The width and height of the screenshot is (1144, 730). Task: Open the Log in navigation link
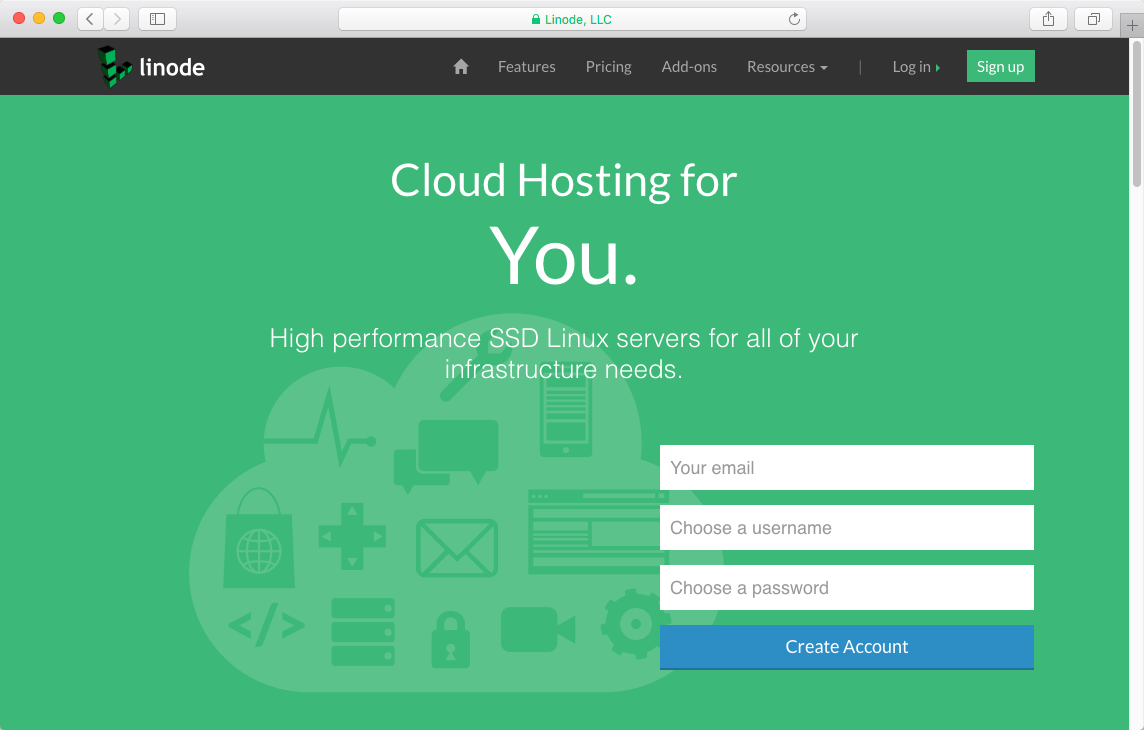point(915,67)
